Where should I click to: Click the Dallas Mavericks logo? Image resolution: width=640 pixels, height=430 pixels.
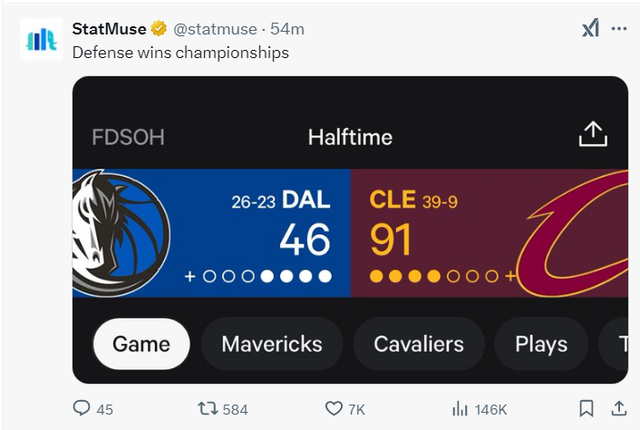coord(121,233)
